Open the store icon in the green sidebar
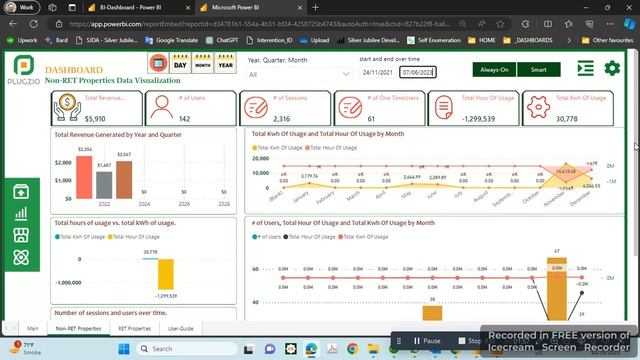Image resolution: width=640 pixels, height=360 pixels. click(21, 236)
